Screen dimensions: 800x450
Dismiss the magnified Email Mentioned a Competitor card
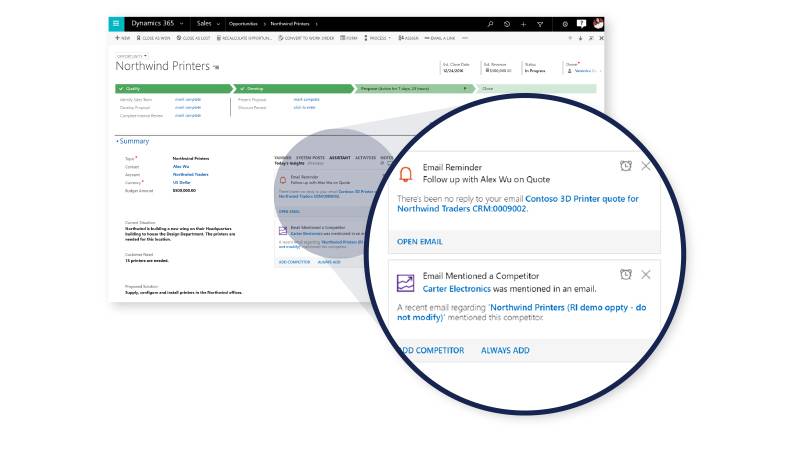646,274
